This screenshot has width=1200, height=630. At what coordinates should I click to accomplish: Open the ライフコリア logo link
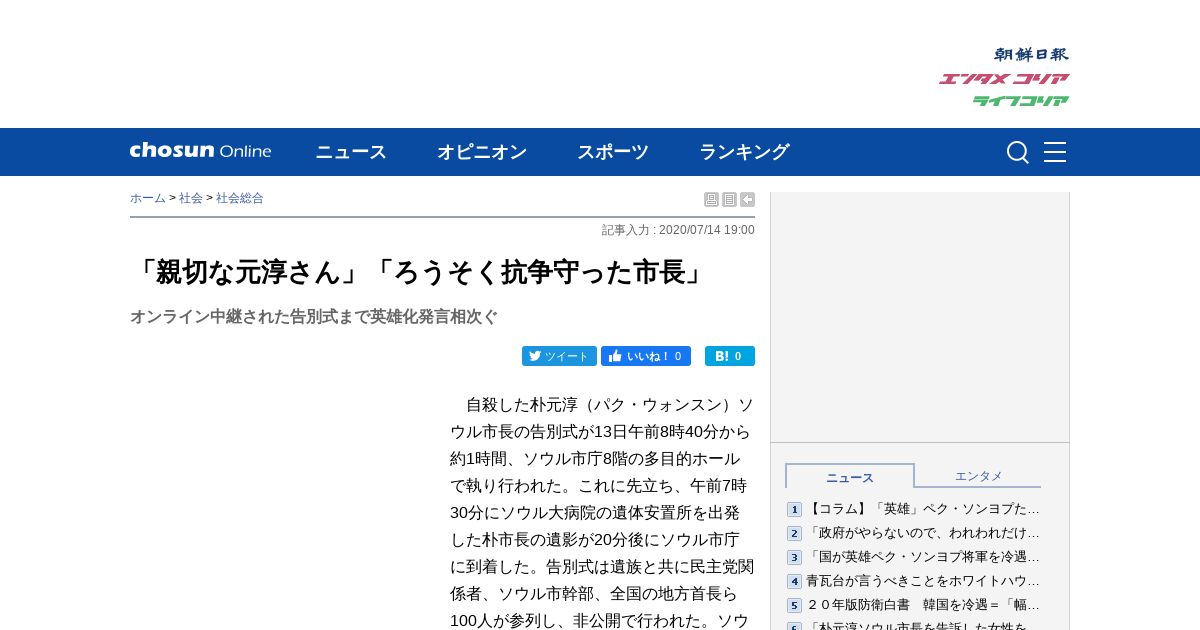(x=1021, y=100)
